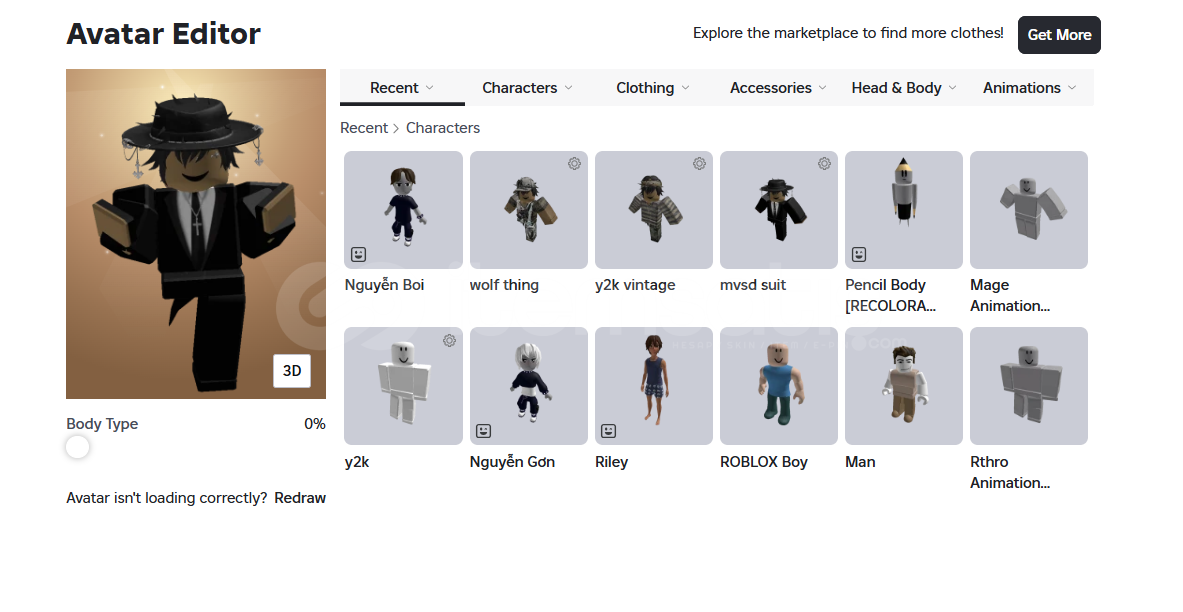Select the Nguyễn Gơn character thumbnail
1183x612 pixels.
click(529, 386)
